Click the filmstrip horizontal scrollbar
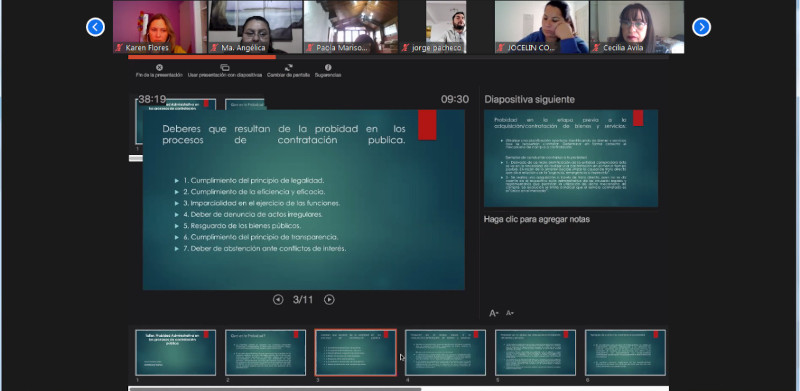Image resolution: width=800 pixels, height=391 pixels. coord(276,389)
